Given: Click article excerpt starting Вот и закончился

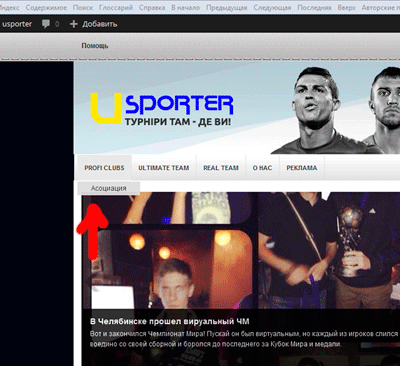Looking at the screenshot, I should click(x=245, y=339).
